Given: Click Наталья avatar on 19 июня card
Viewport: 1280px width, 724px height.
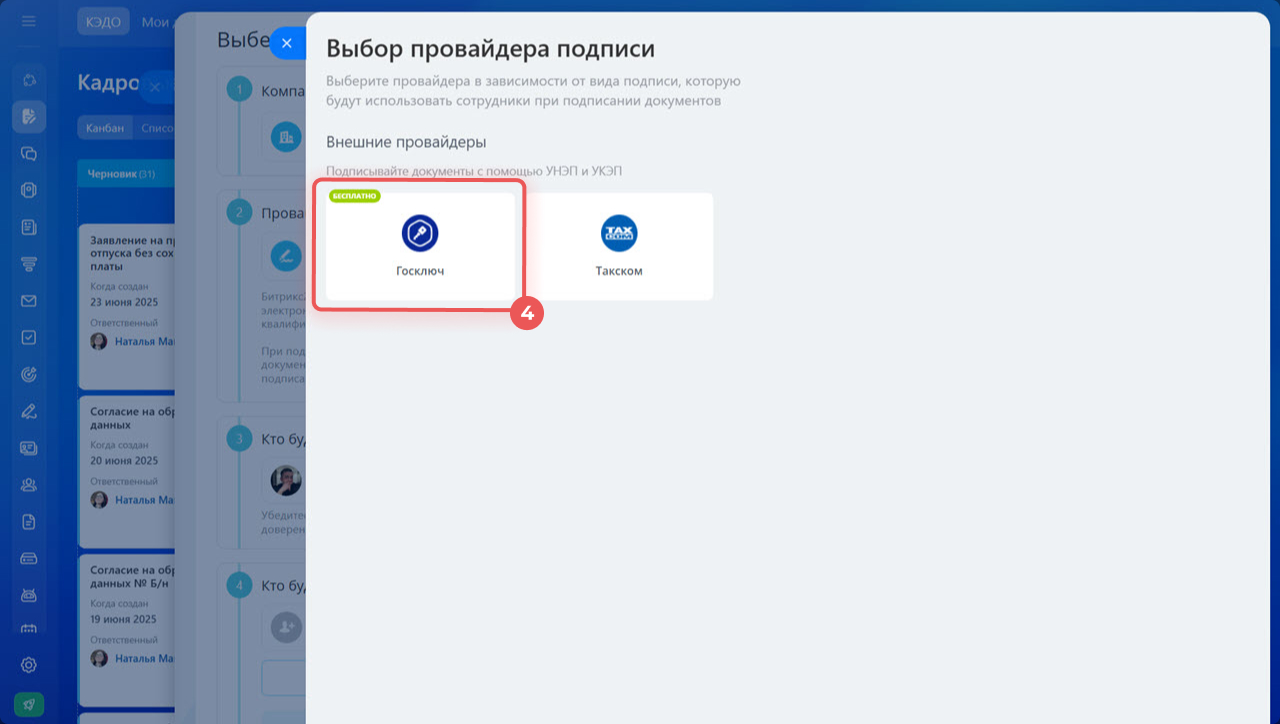Looking at the screenshot, I should pos(99,658).
